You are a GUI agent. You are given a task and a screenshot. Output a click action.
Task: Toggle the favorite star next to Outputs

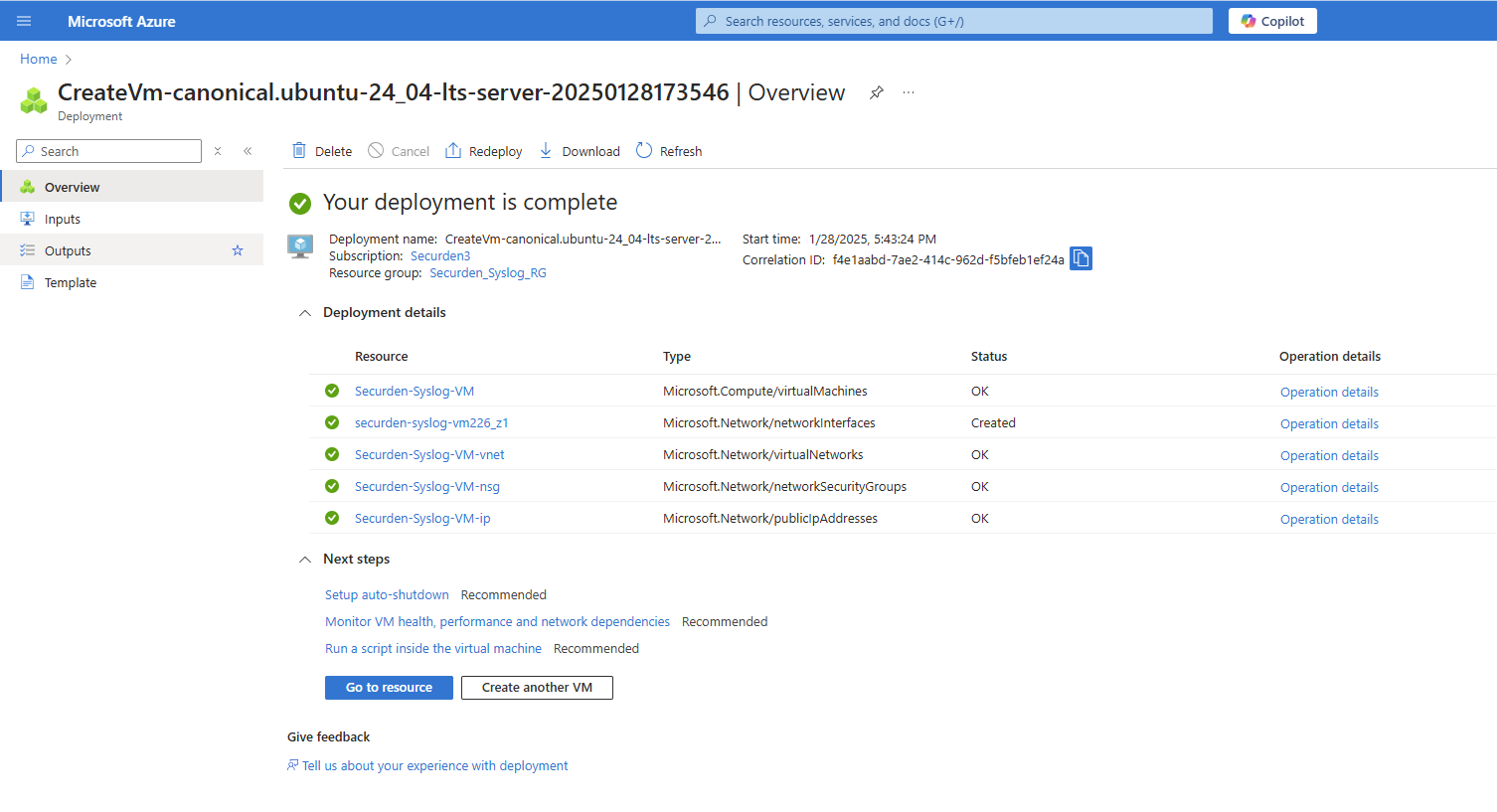(x=238, y=250)
